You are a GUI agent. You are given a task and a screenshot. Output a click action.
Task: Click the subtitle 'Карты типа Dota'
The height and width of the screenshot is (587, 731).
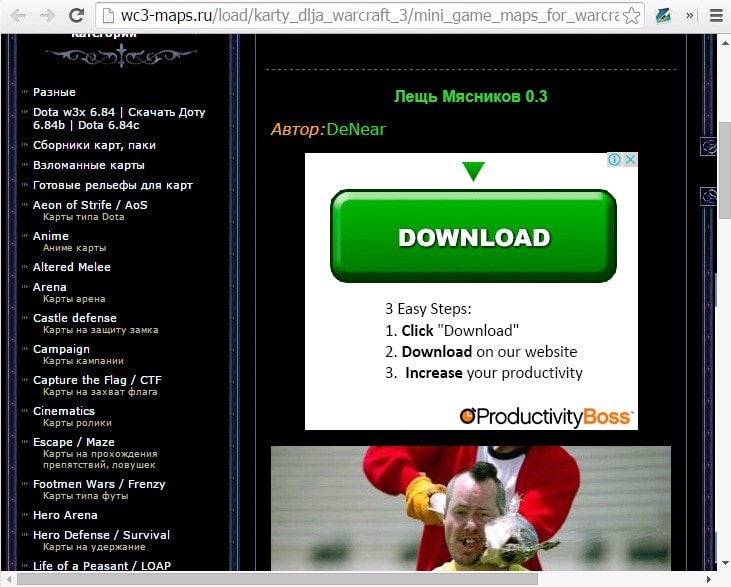pyautogui.click(x=83, y=217)
